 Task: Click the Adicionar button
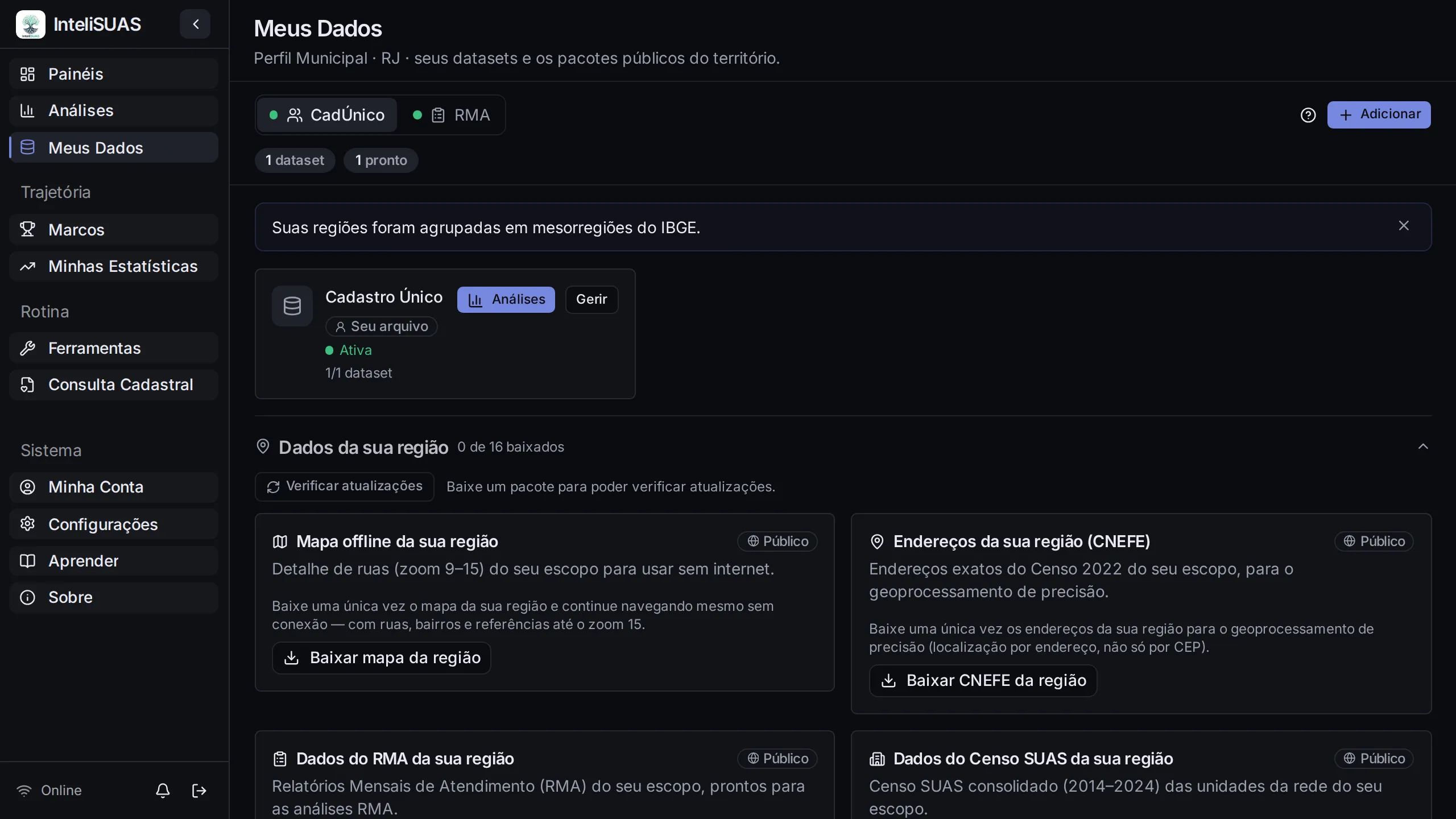click(x=1379, y=115)
